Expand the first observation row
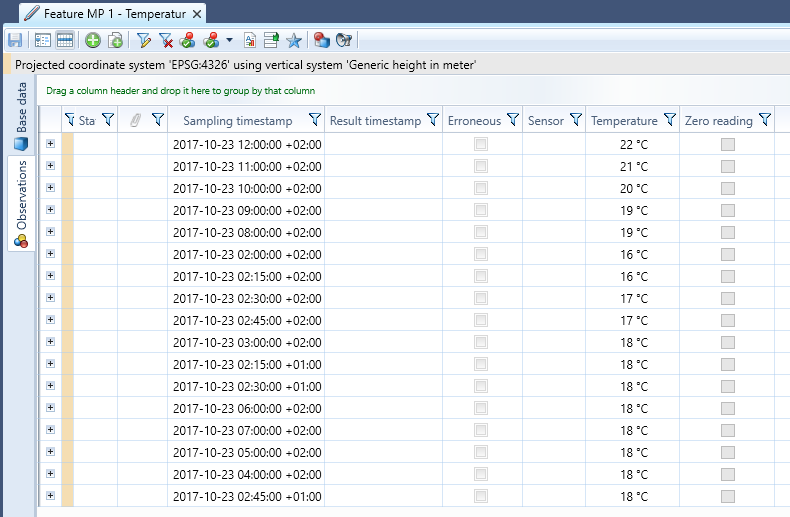The height and width of the screenshot is (517, 790). click(51, 144)
